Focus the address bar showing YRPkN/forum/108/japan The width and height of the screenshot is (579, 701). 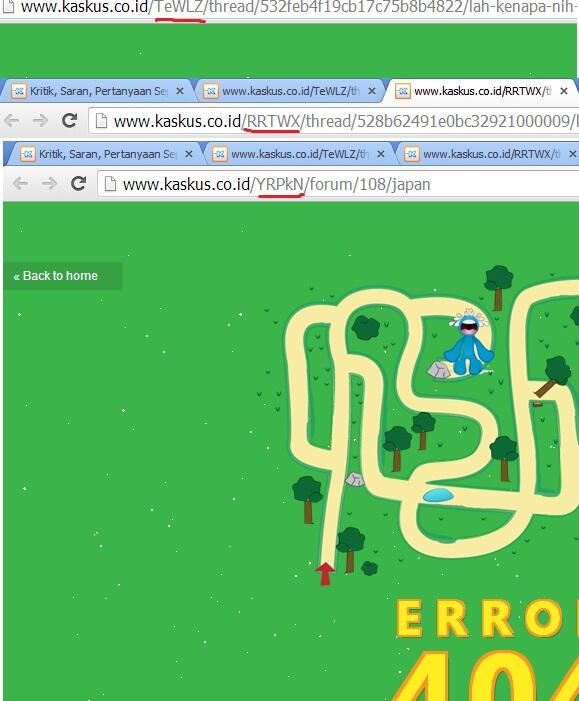coord(338,184)
